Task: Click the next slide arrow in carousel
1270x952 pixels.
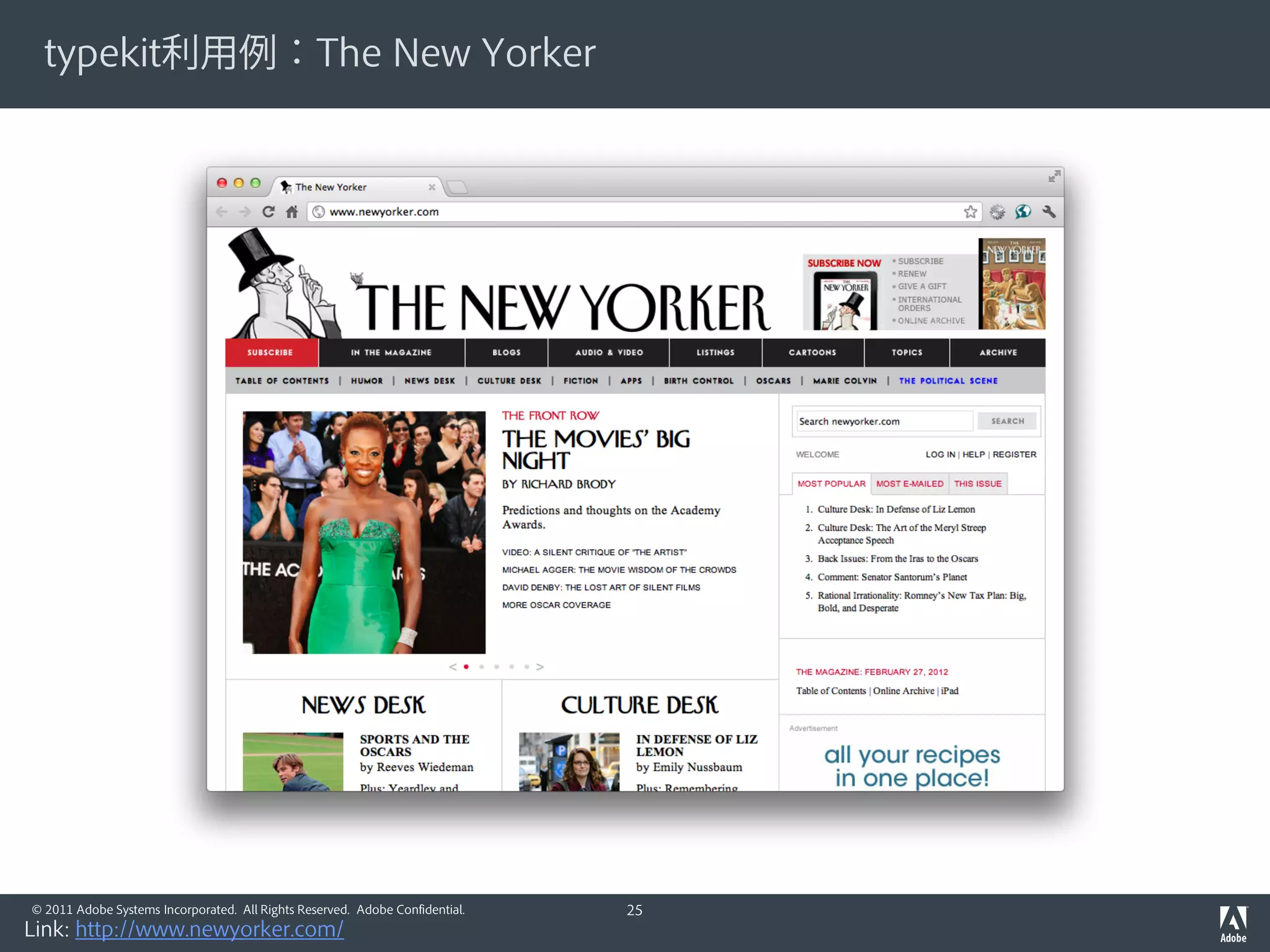Action: point(540,667)
